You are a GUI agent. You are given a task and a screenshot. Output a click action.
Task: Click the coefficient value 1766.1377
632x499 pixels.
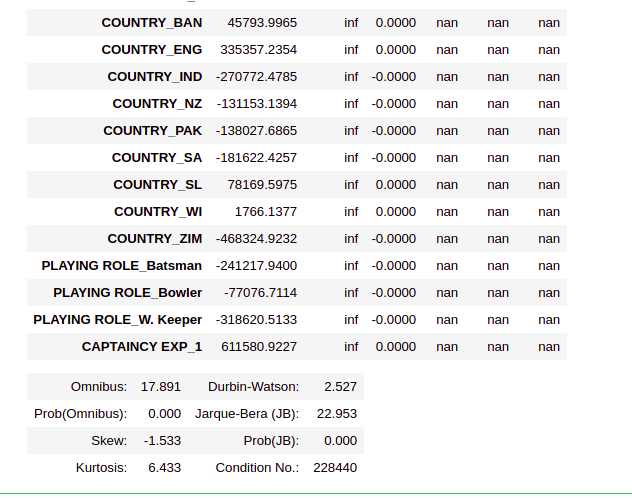tap(266, 212)
